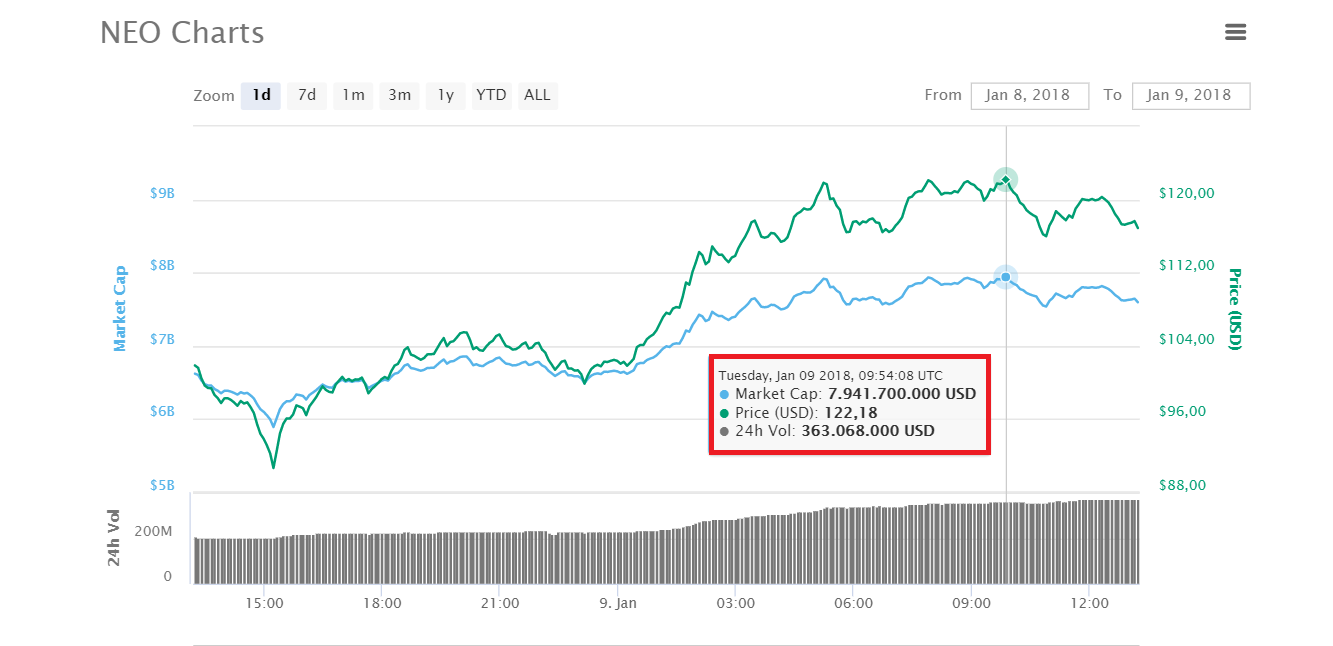The width and height of the screenshot is (1333, 646).
Task: Select YTD zoom option
Action: [x=491, y=95]
